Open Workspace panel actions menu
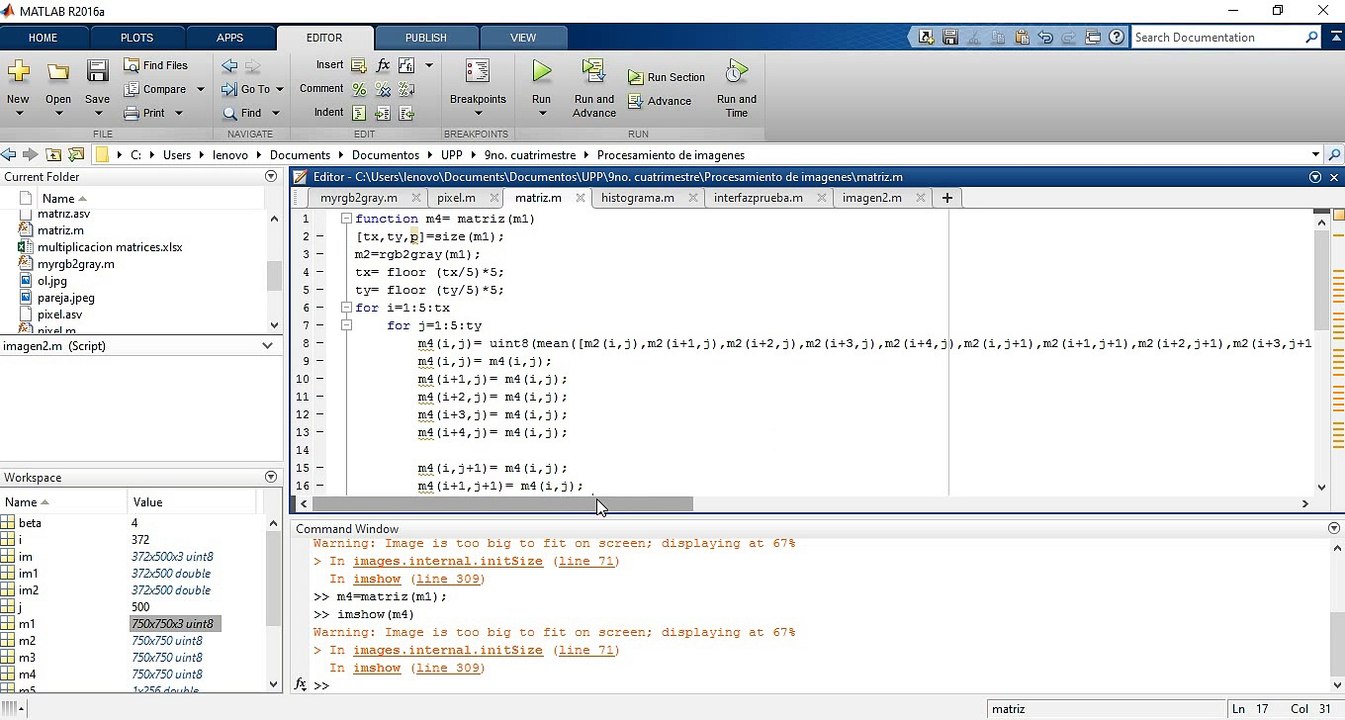Screen dimensions: 1345x720 coord(271,477)
